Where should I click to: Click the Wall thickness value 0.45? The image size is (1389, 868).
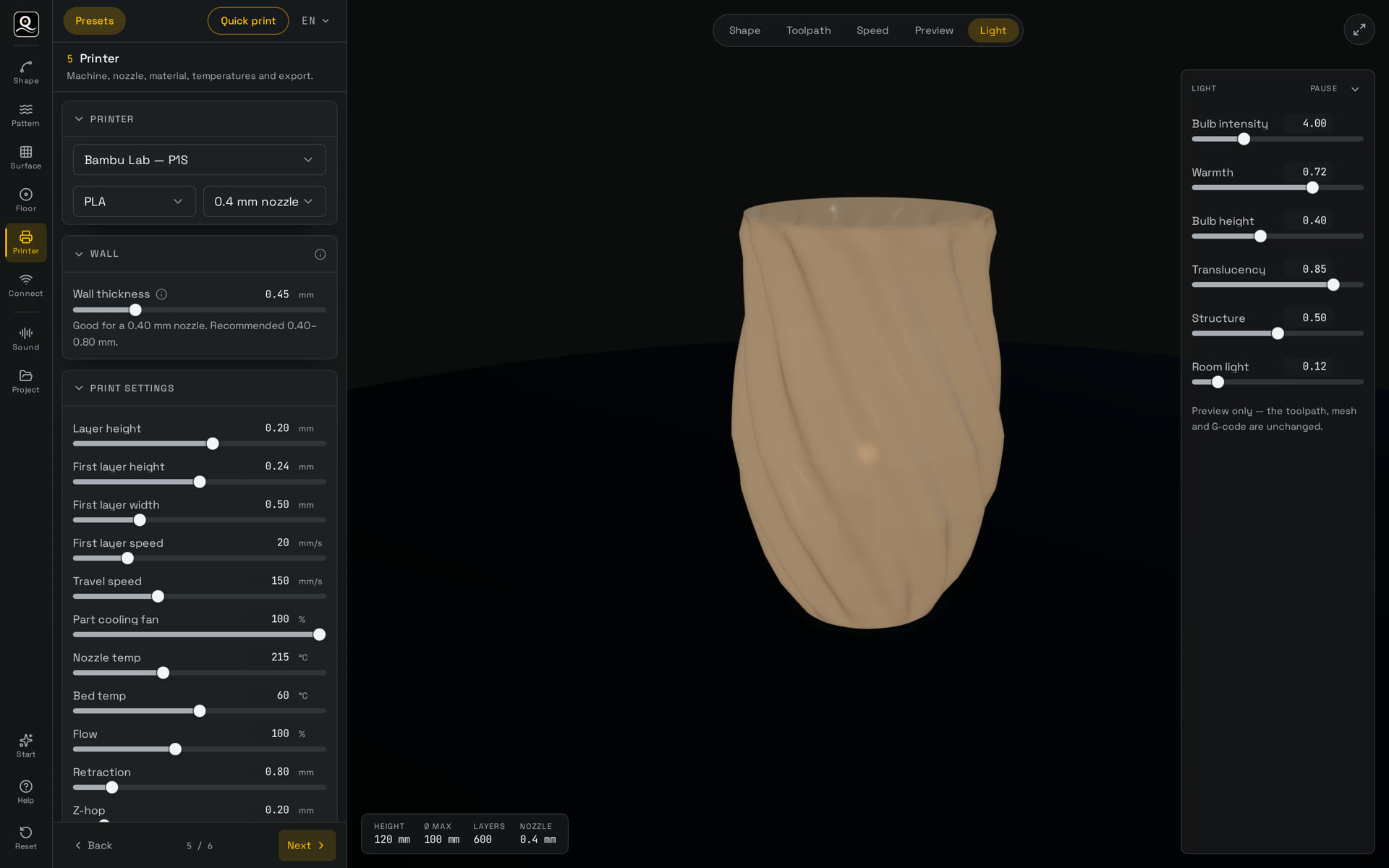(x=277, y=294)
